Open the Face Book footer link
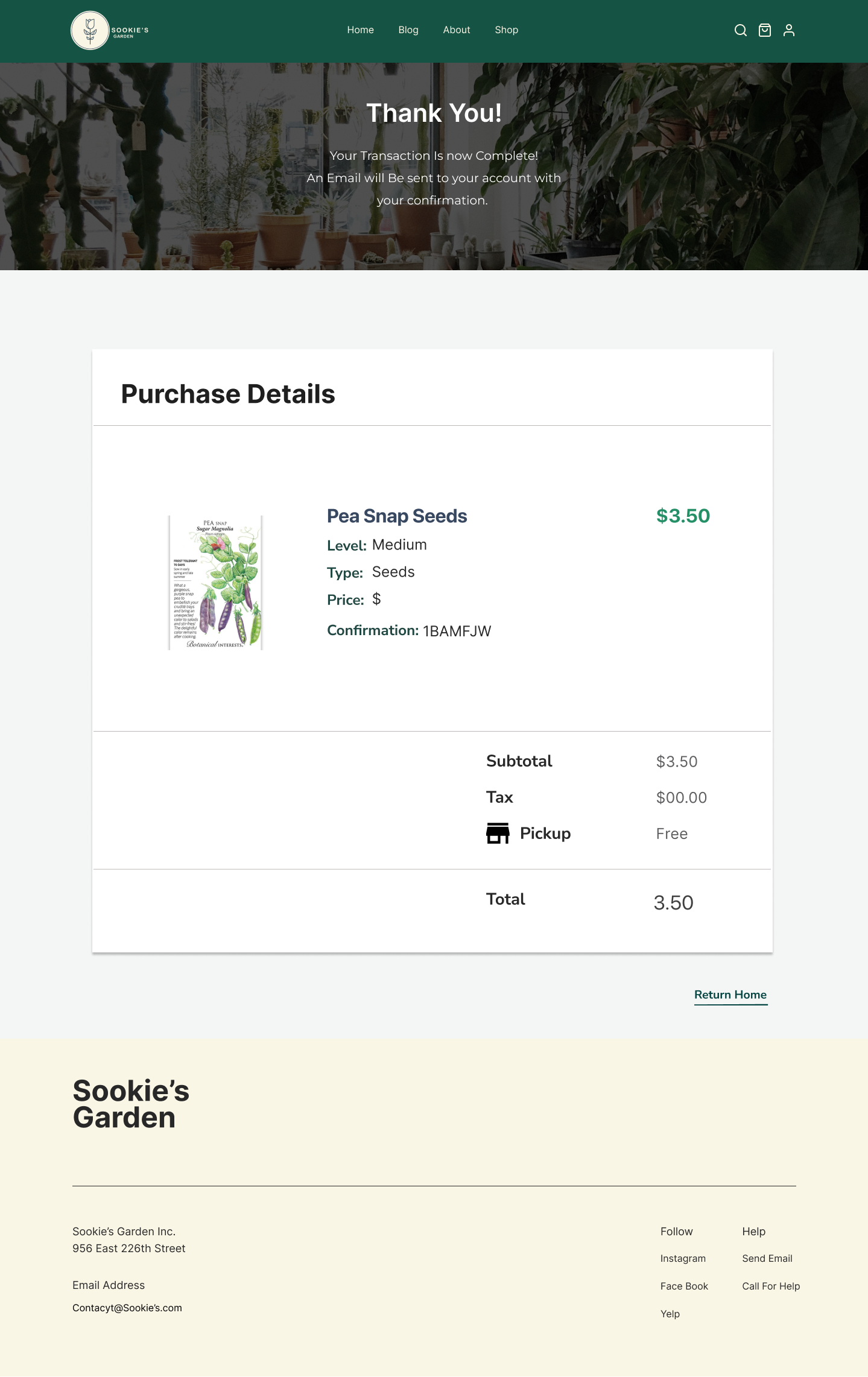The width and height of the screenshot is (868, 1377). [x=684, y=1286]
